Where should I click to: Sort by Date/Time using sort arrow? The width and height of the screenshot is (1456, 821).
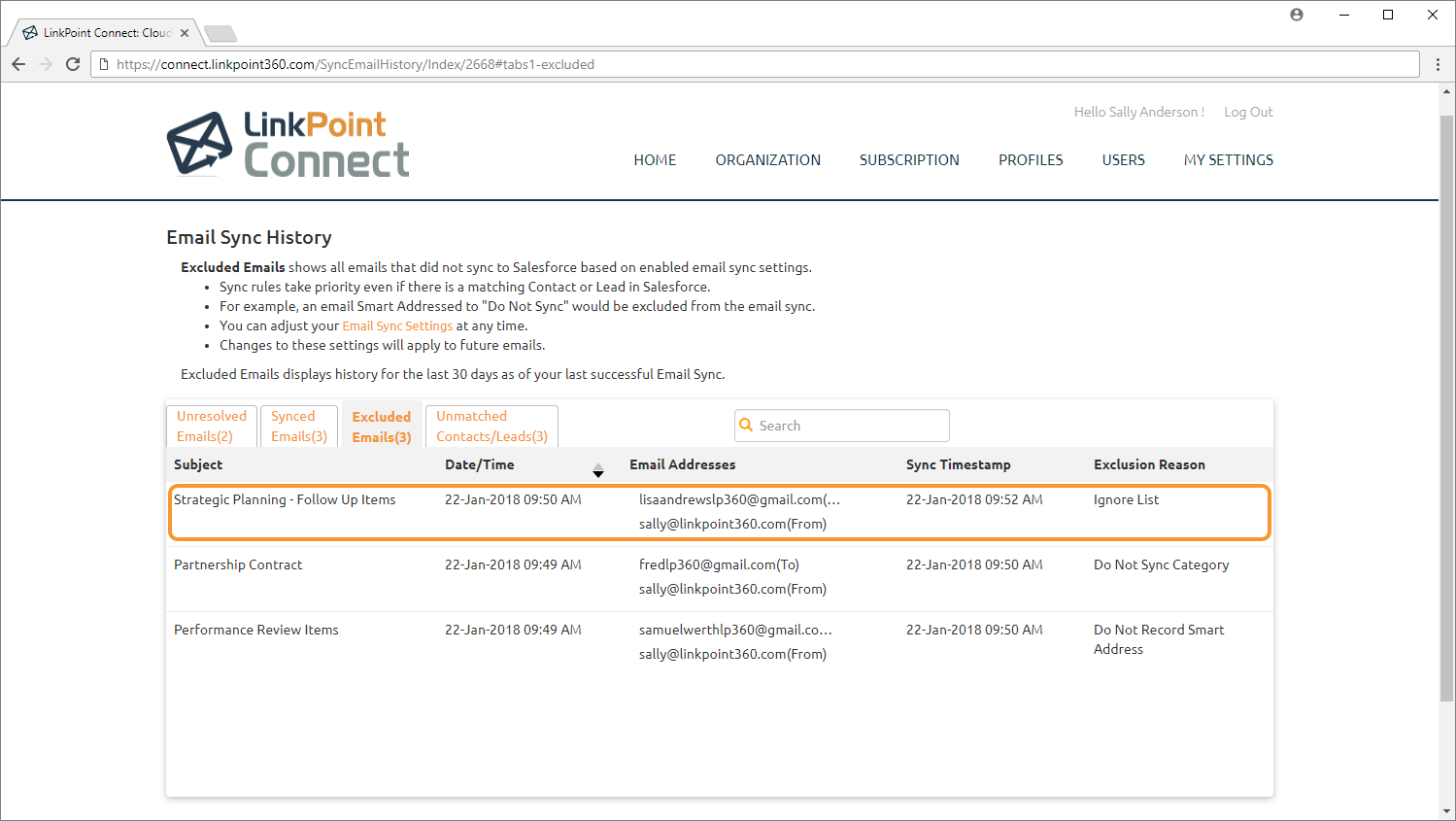[x=598, y=469]
